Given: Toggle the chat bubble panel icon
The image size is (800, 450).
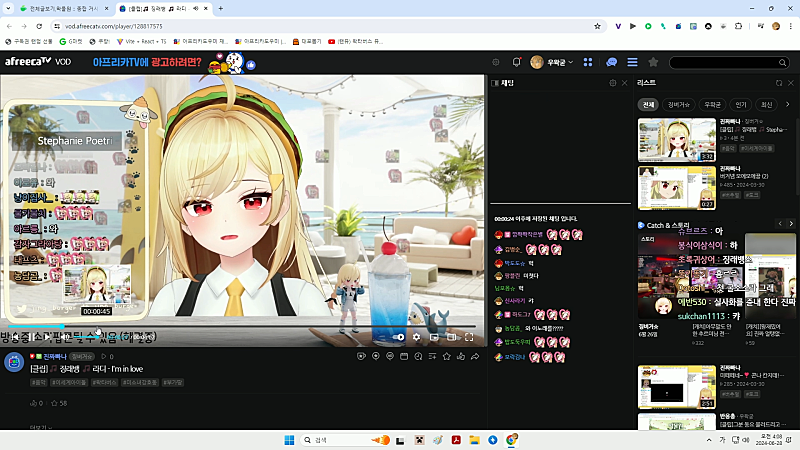Looking at the screenshot, I should (x=611, y=62).
